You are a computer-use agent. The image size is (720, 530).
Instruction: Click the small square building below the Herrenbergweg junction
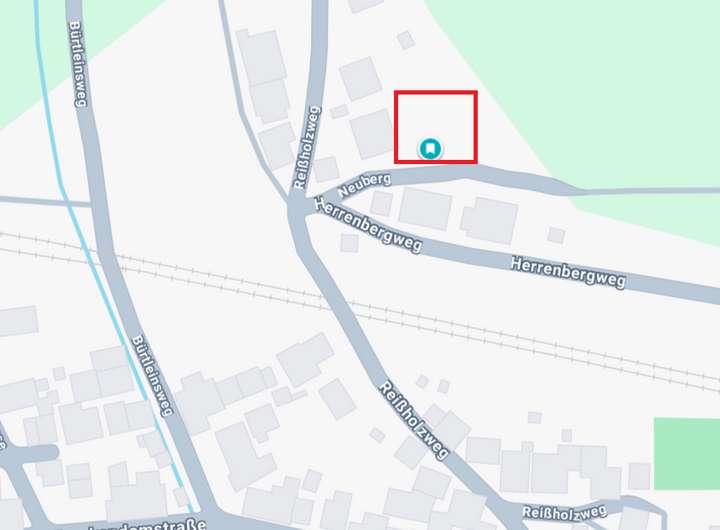(x=349, y=243)
